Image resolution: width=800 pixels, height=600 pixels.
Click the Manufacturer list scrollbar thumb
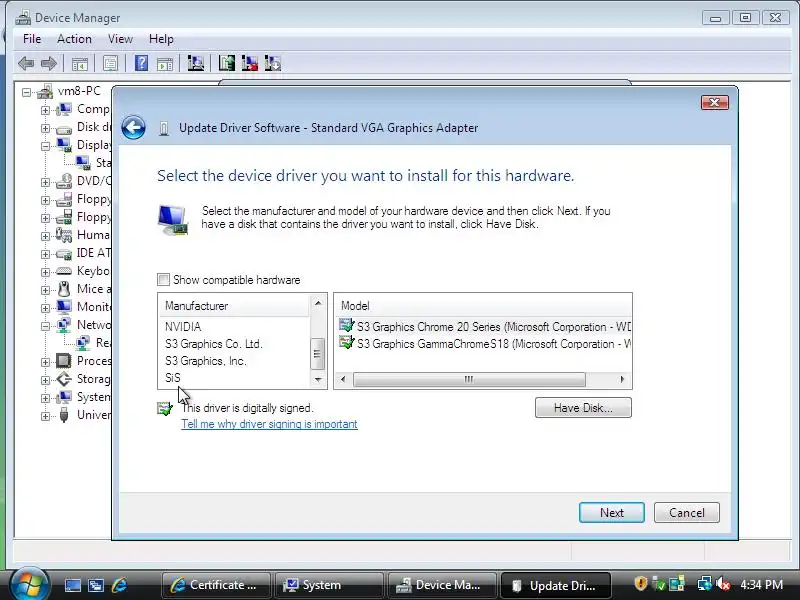317,354
